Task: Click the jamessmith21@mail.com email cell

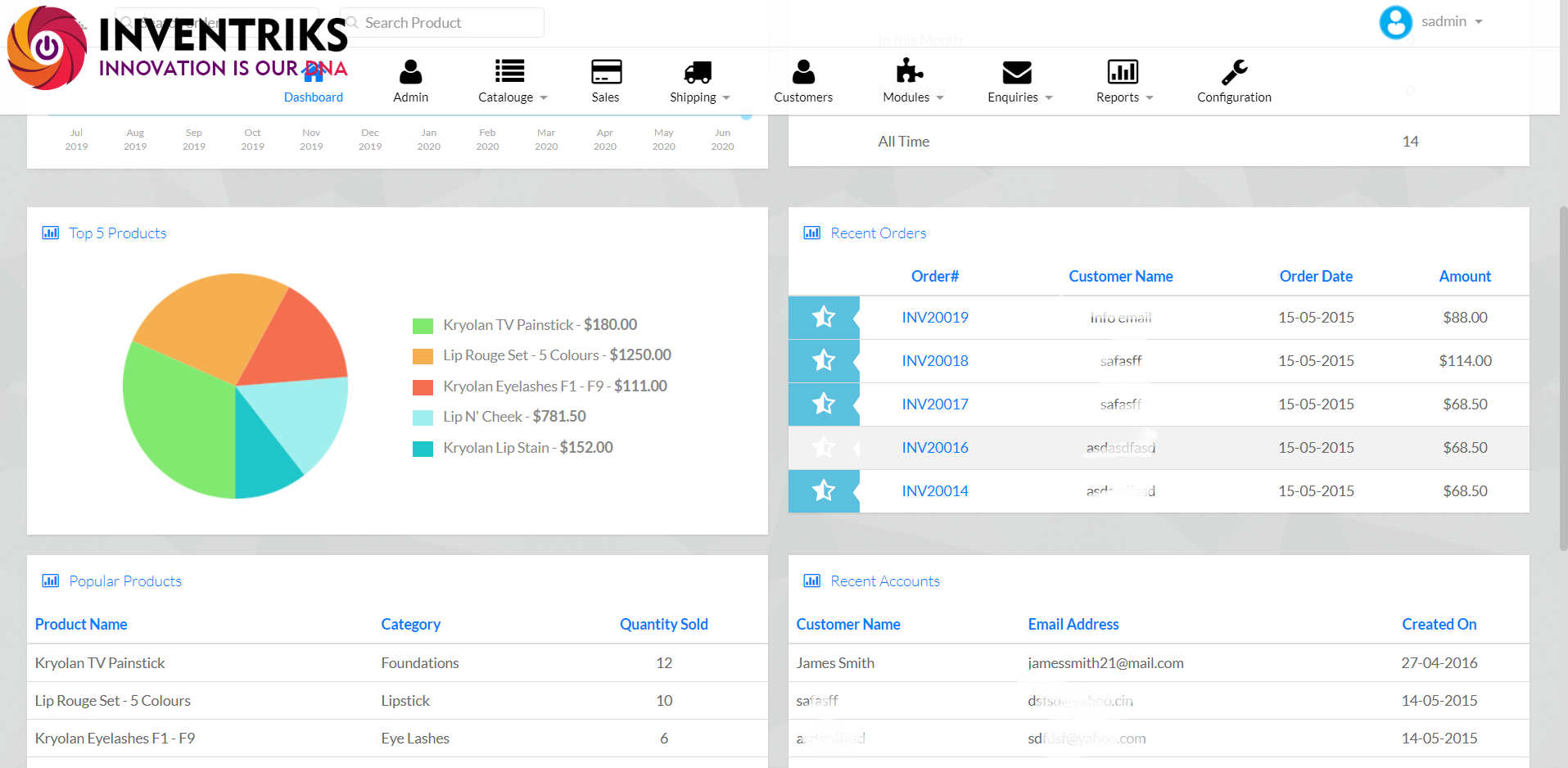Action: click(x=1105, y=662)
